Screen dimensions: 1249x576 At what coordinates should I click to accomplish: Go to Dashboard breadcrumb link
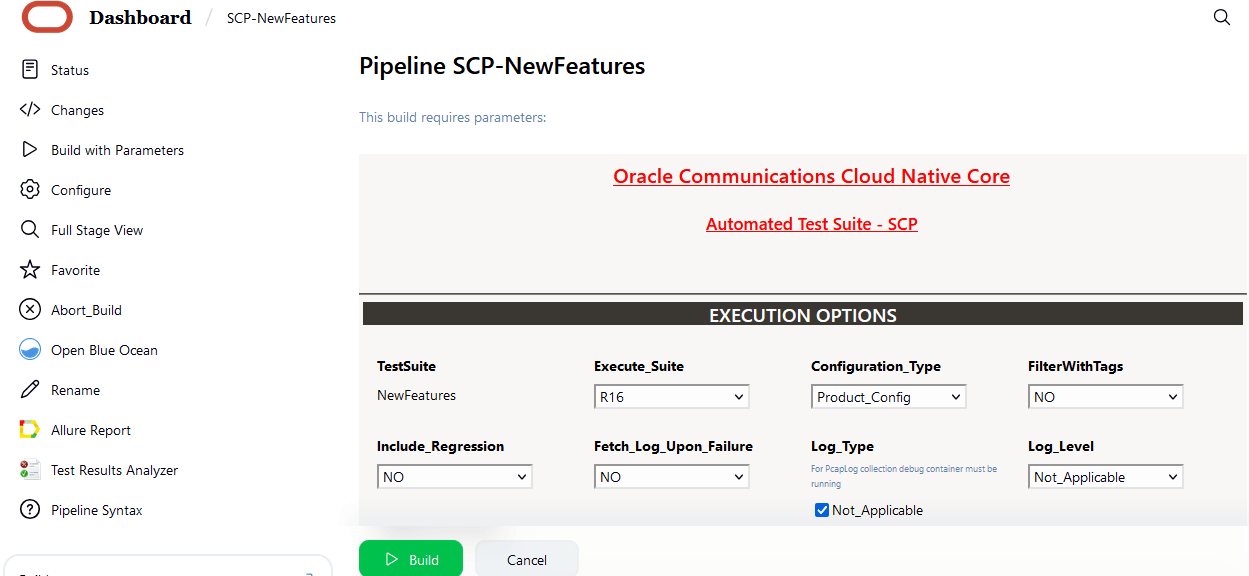(x=140, y=17)
